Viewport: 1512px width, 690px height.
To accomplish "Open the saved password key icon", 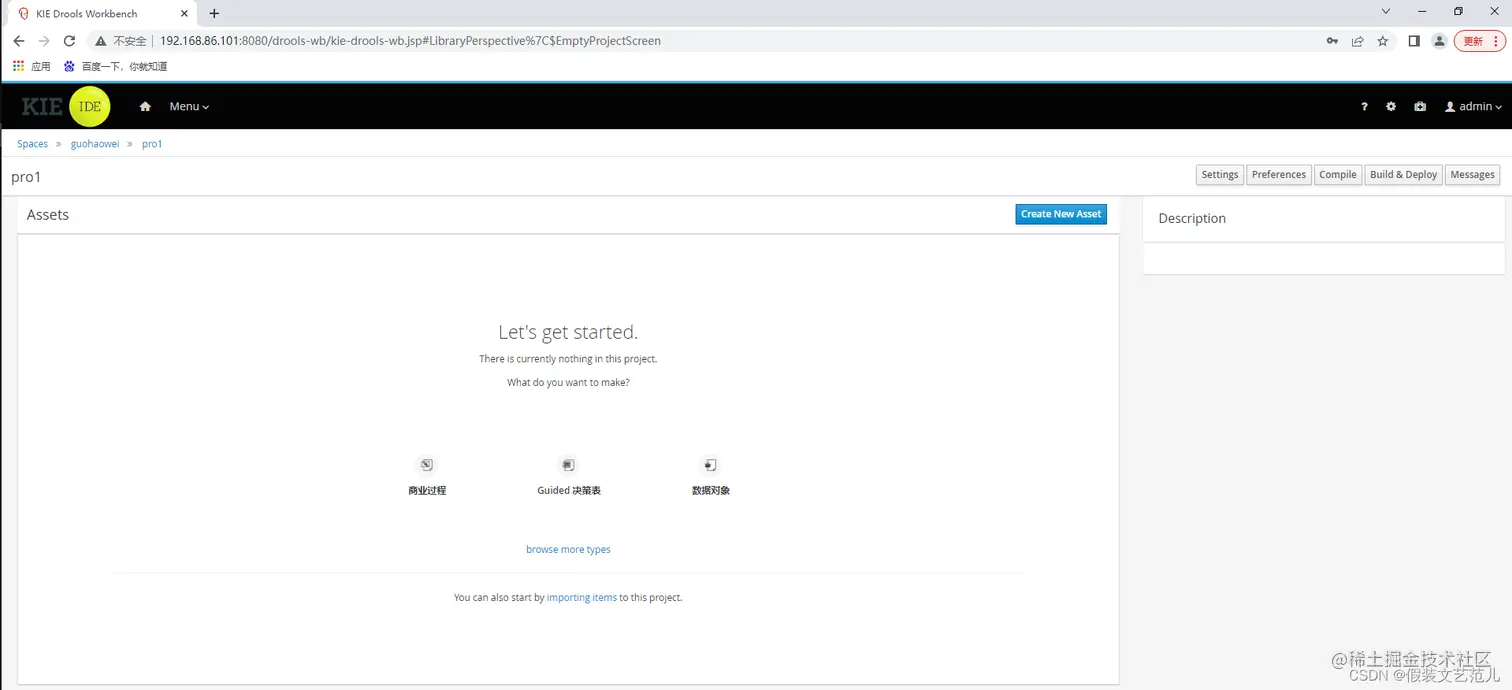I will point(1332,41).
